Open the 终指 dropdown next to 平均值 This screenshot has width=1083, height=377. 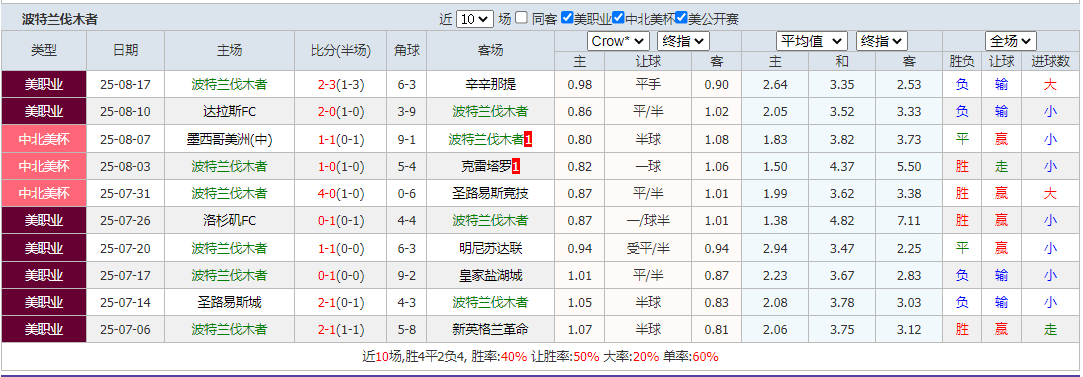[x=881, y=41]
